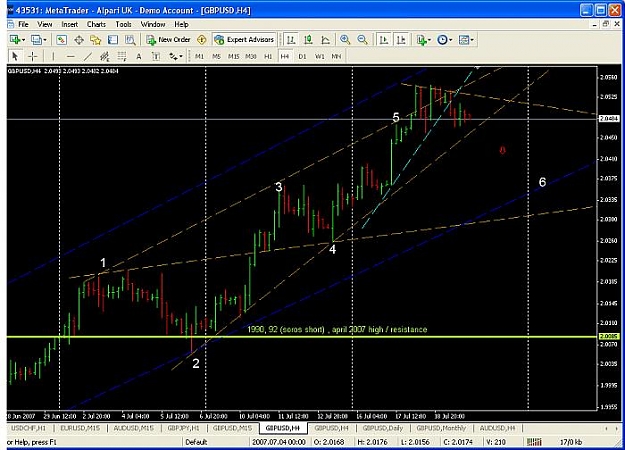625x450 pixels.
Task: Switch chart to candlesticks style
Action: (x=308, y=39)
